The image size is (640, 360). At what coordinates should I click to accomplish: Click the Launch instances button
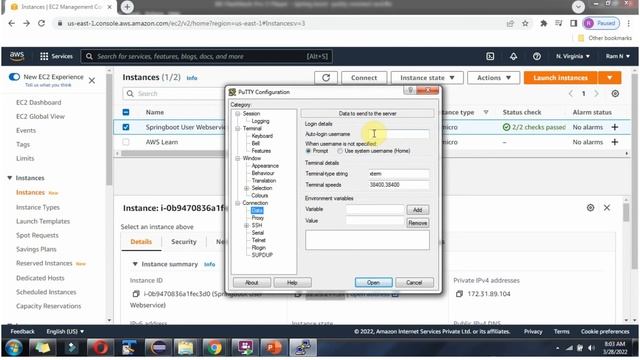click(x=560, y=78)
